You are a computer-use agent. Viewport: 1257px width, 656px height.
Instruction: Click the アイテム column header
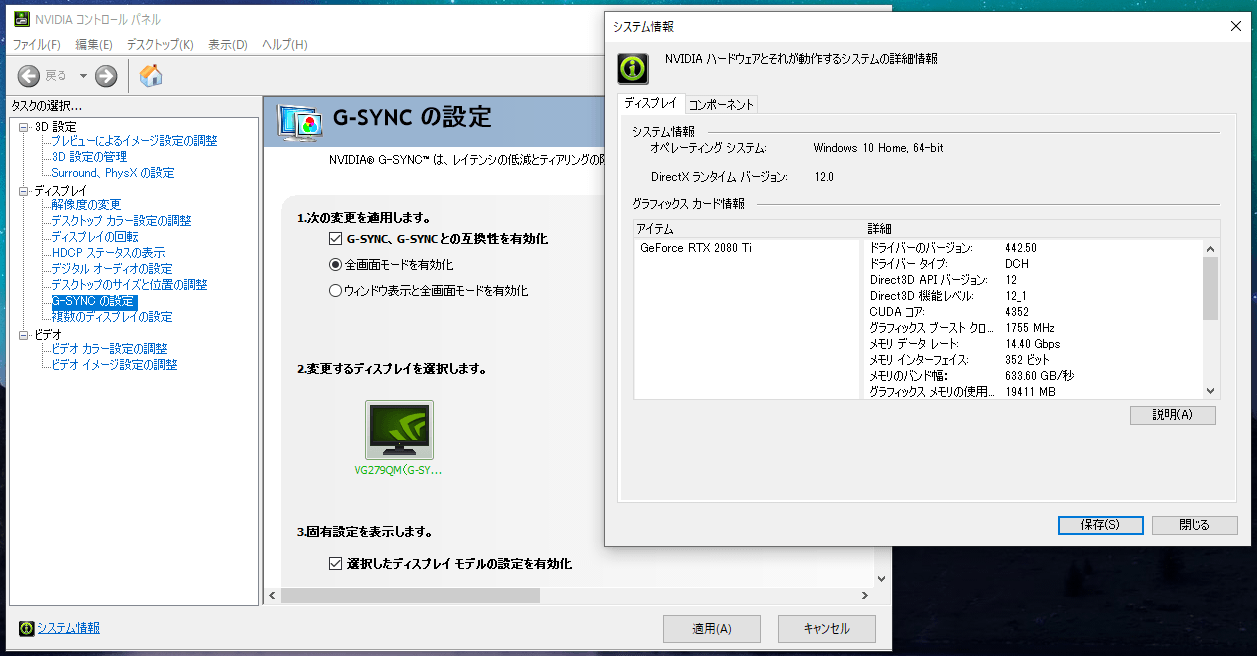(748, 229)
